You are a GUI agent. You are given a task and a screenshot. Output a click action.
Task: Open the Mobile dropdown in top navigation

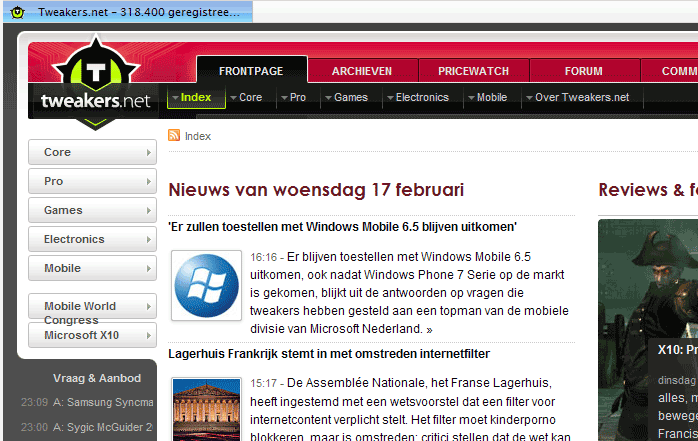[487, 97]
